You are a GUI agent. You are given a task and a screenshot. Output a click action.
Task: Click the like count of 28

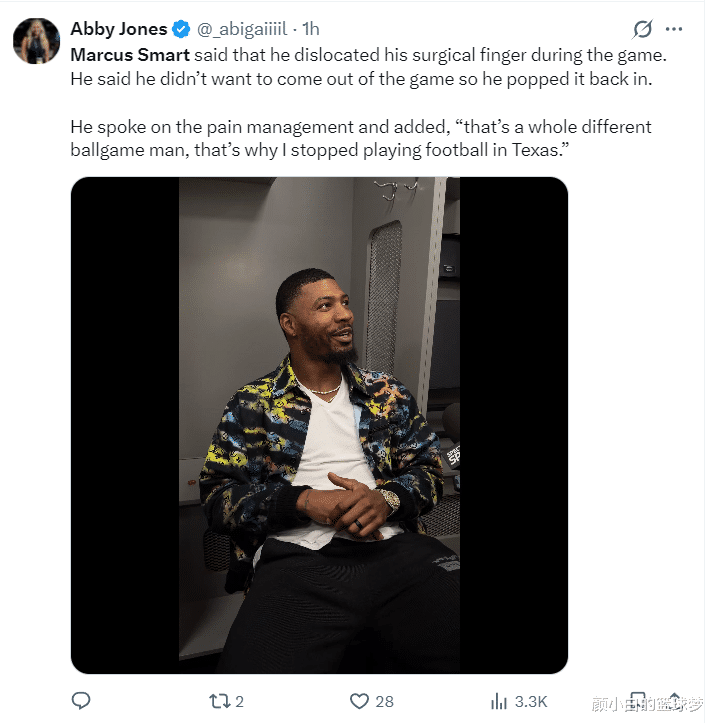384,701
